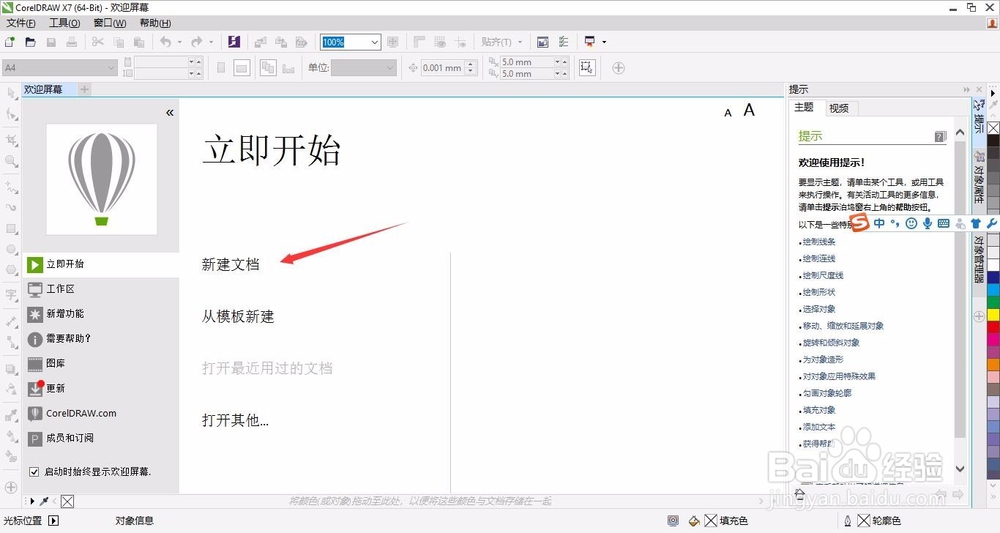Click the Sogou wrench settings icon
Viewport: 1000px width, 533px height.
pos(992,223)
